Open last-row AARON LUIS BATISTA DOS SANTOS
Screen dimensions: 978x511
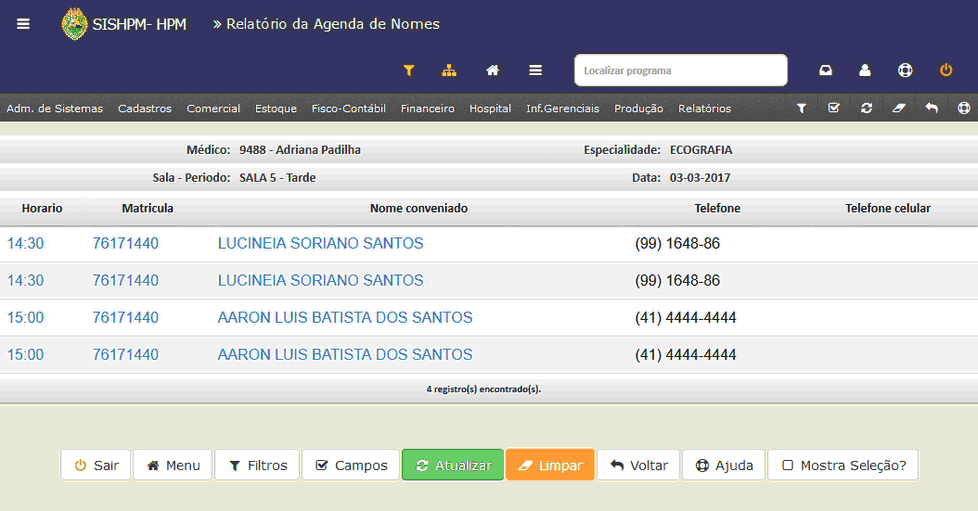tap(345, 354)
